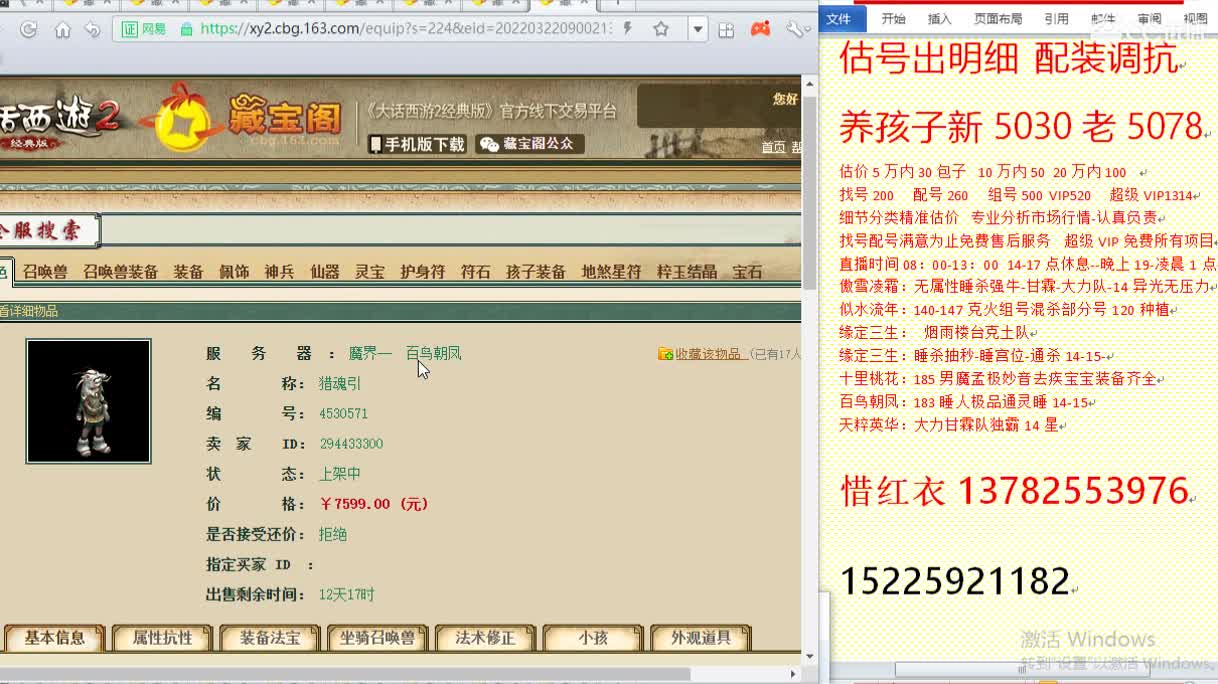This screenshot has width=1218, height=684.
Task: Open the 属性抗性 tab
Action: pyautogui.click(x=162, y=638)
